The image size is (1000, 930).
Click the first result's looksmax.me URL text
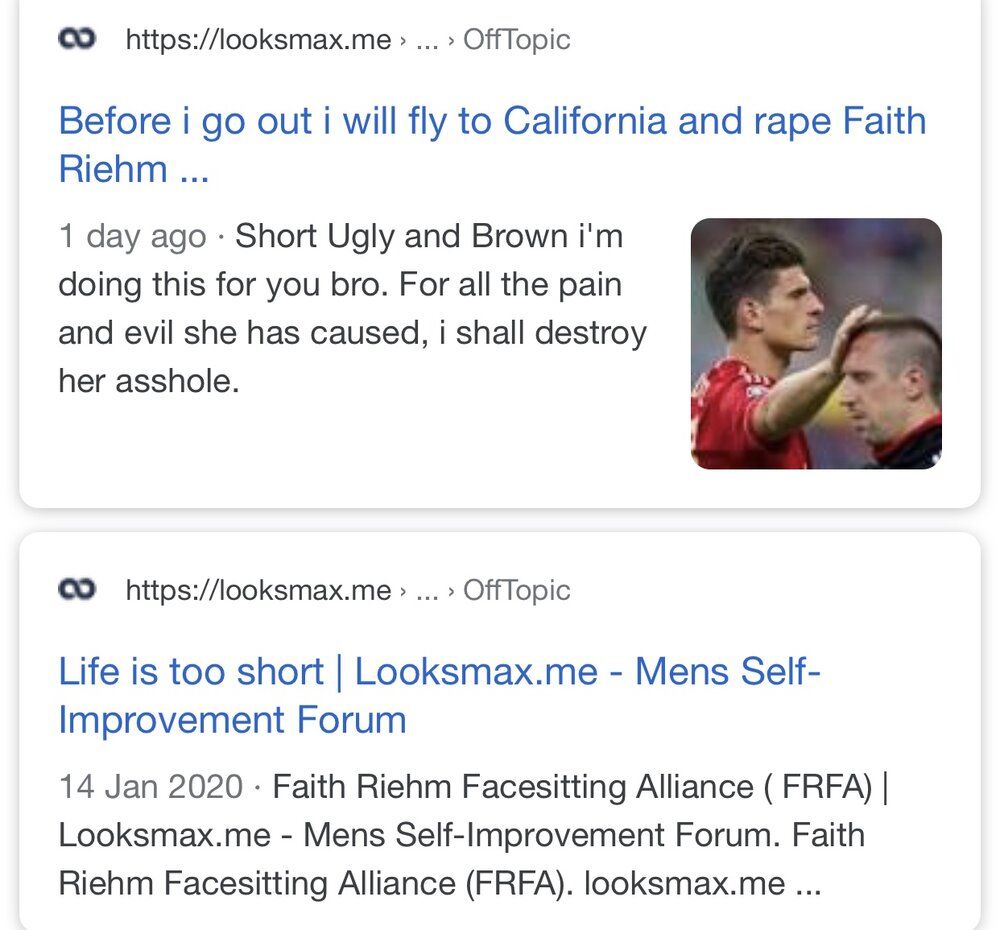click(258, 40)
